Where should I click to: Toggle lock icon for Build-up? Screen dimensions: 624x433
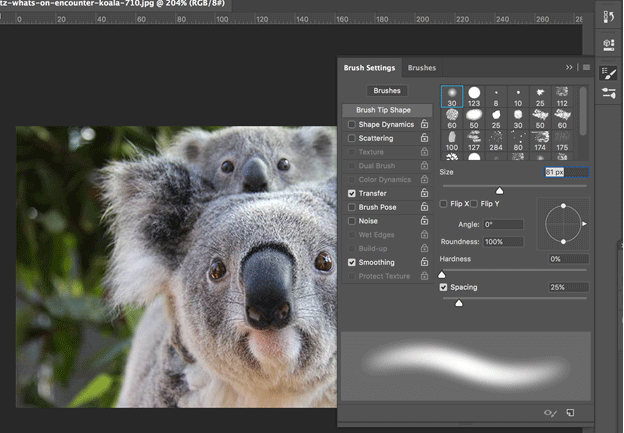tap(425, 248)
